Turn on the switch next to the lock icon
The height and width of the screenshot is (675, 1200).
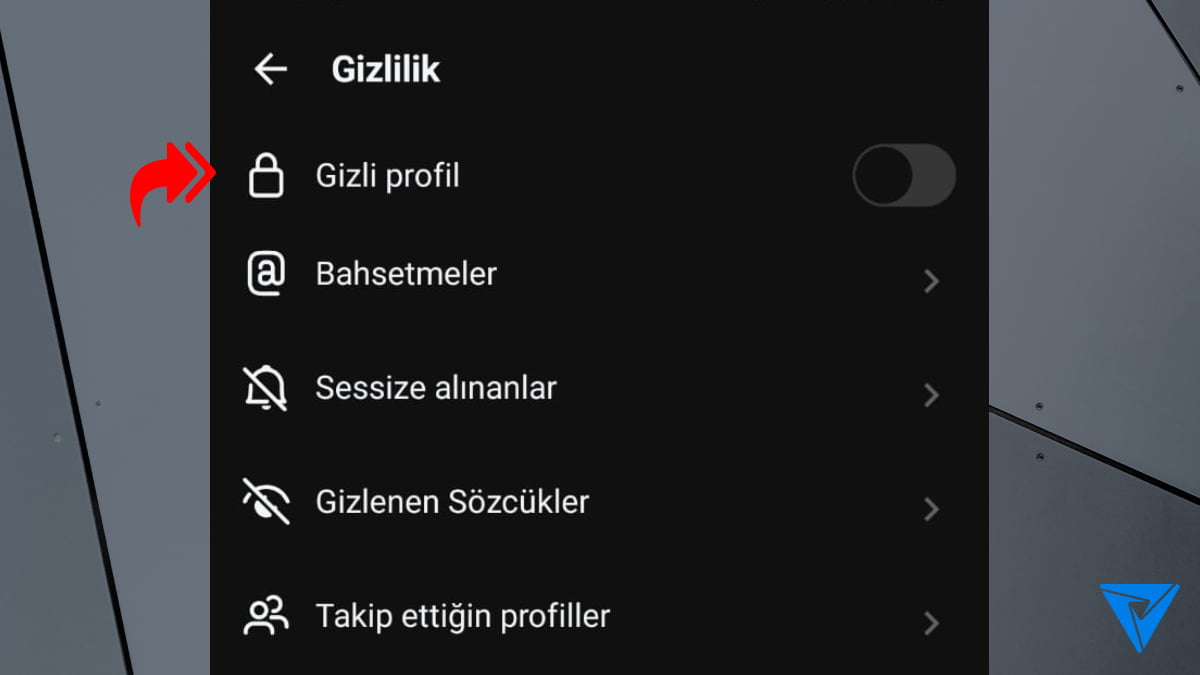tap(903, 174)
